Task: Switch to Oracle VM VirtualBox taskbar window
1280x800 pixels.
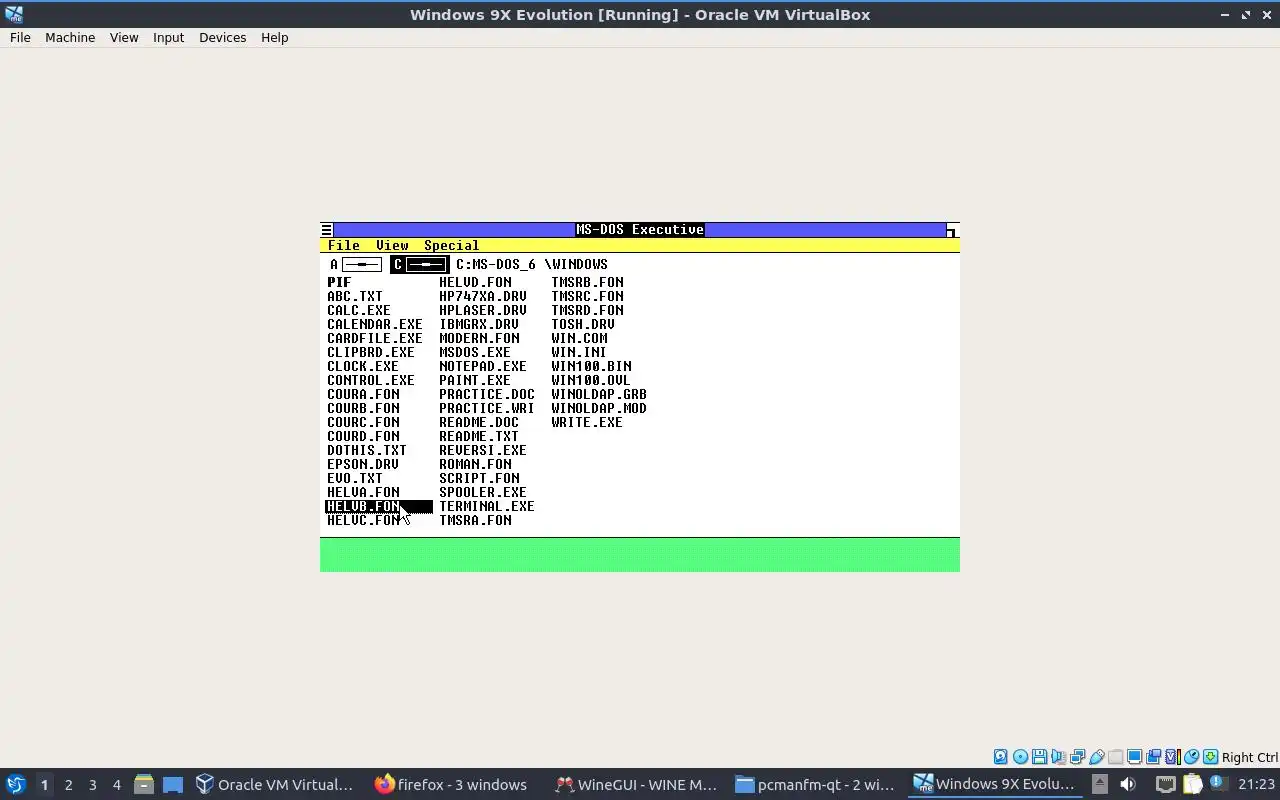Action: (275, 784)
